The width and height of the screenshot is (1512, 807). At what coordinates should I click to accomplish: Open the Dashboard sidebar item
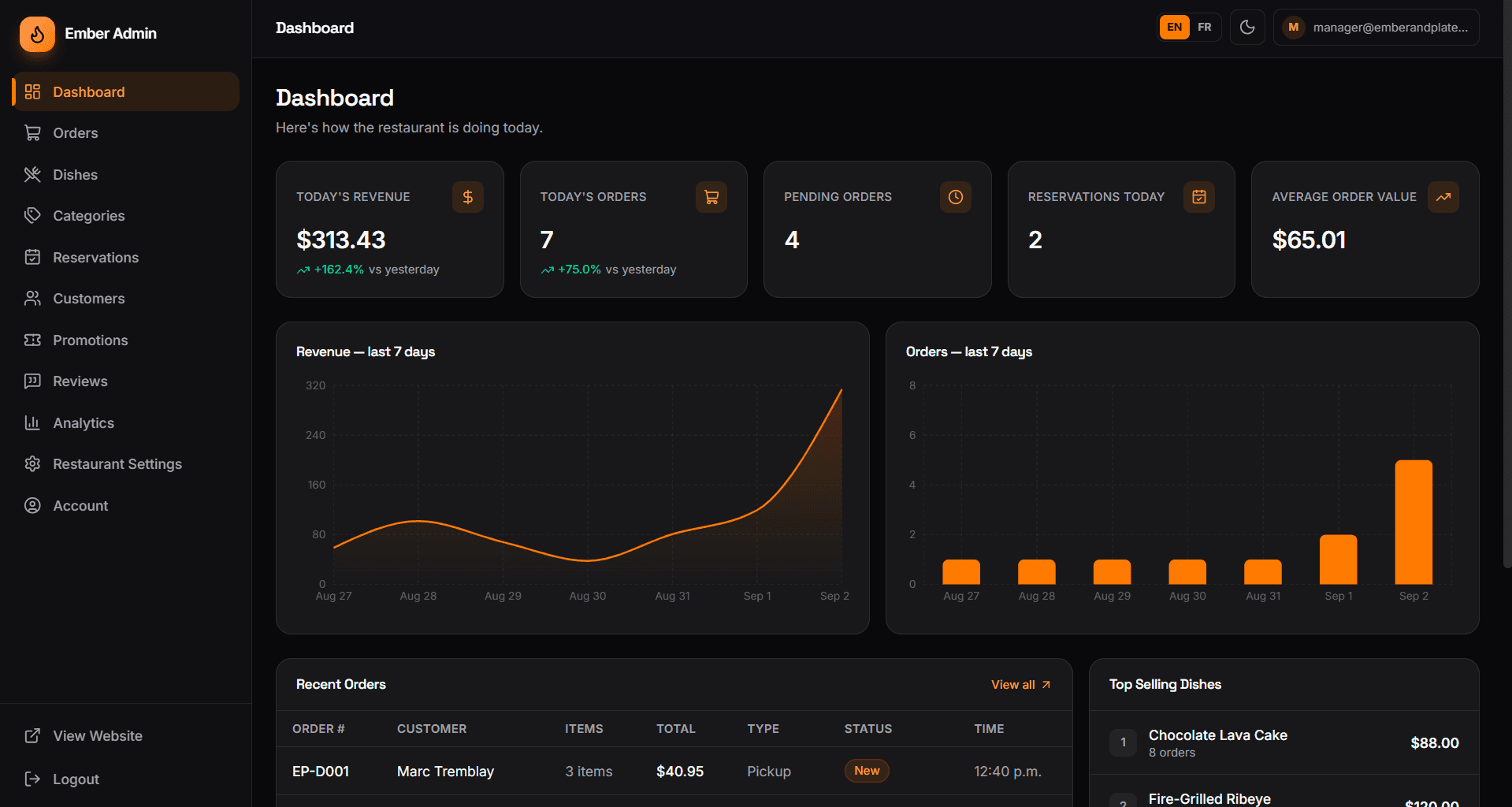click(126, 91)
